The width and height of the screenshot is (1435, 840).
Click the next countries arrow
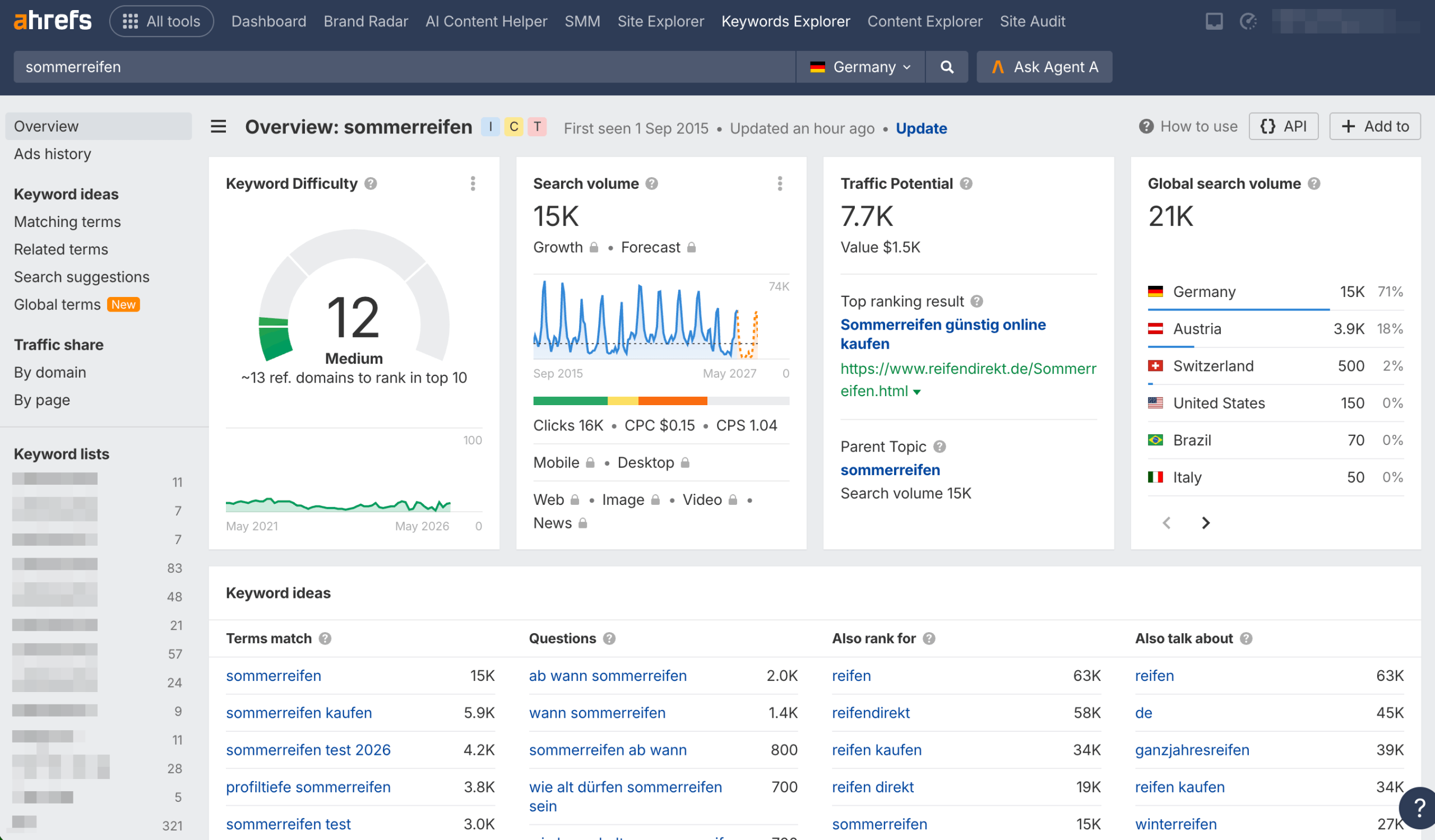pyautogui.click(x=1206, y=523)
